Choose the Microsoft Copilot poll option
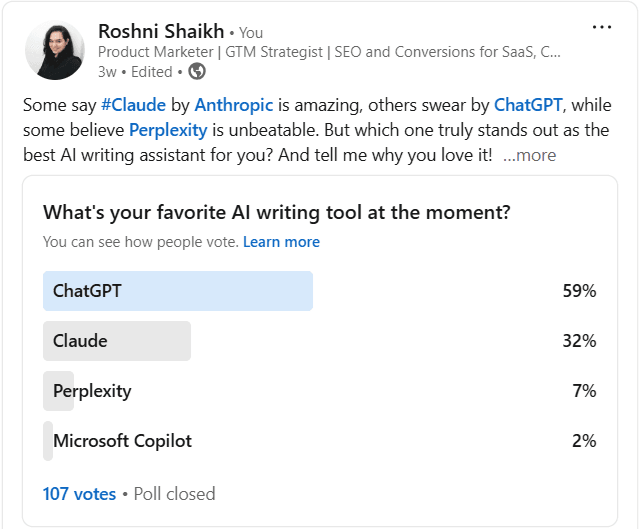Viewport: 640px width, 529px height. (x=122, y=441)
